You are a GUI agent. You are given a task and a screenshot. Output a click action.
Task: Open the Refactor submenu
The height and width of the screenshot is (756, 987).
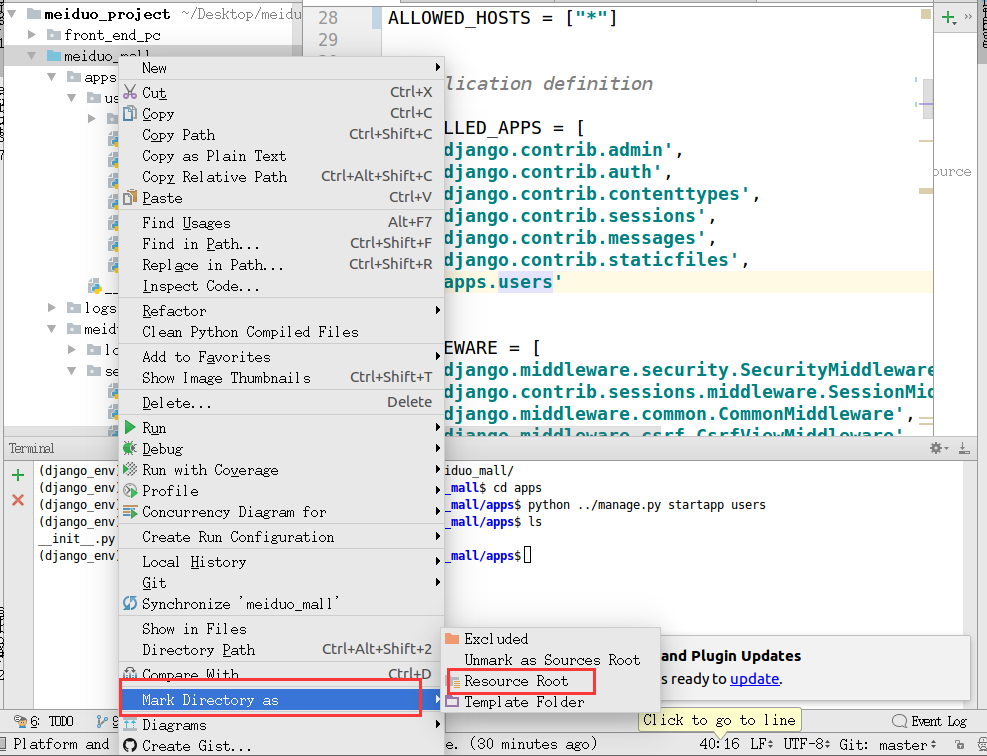tap(281, 310)
